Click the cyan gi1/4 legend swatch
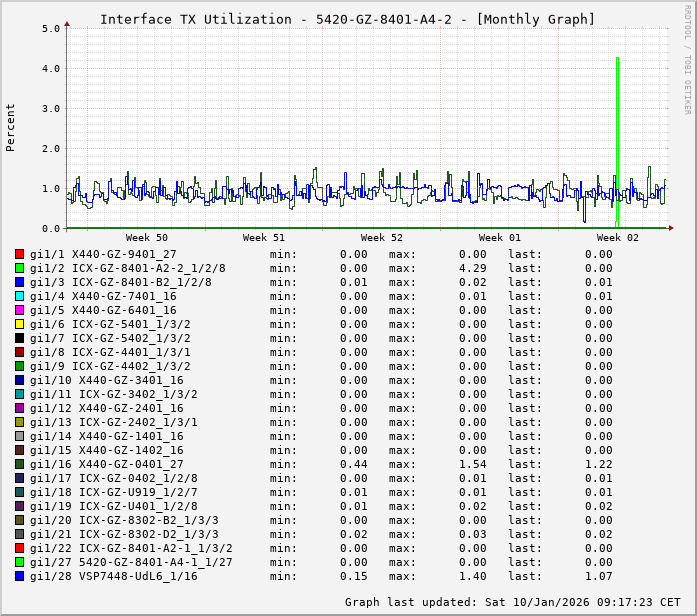 20,297
